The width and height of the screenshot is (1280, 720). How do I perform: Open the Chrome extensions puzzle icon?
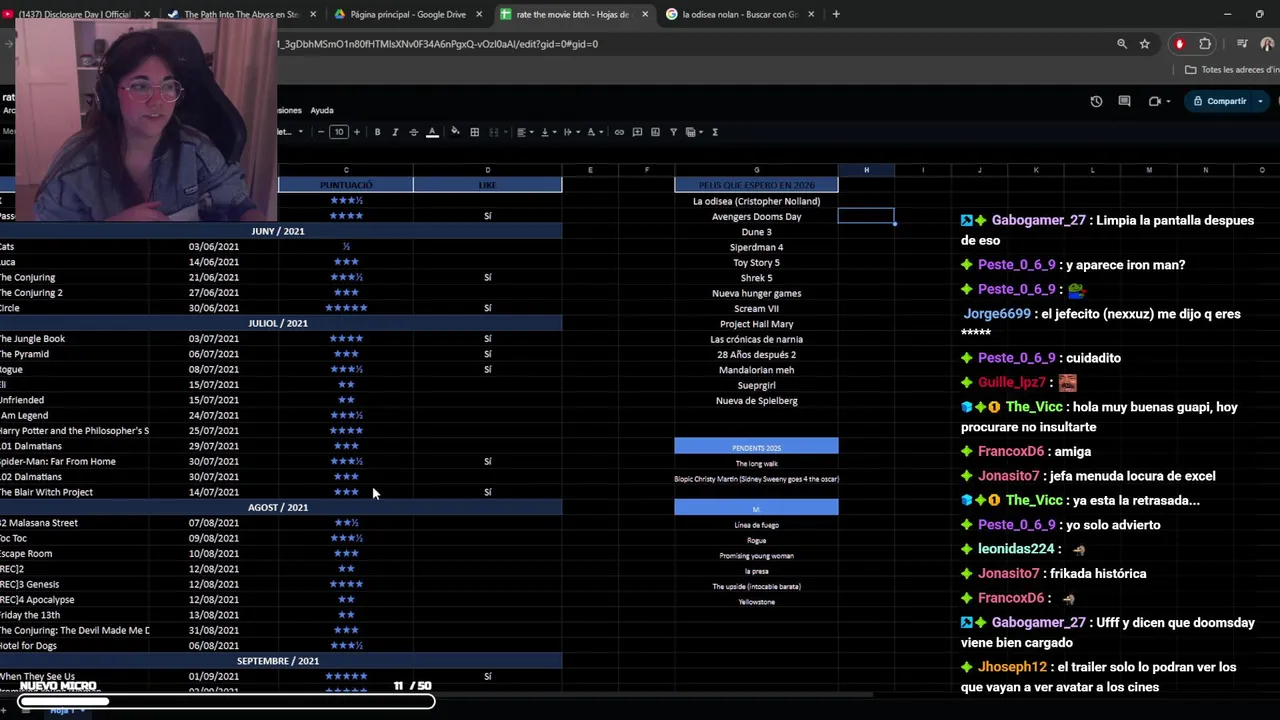click(x=1205, y=44)
